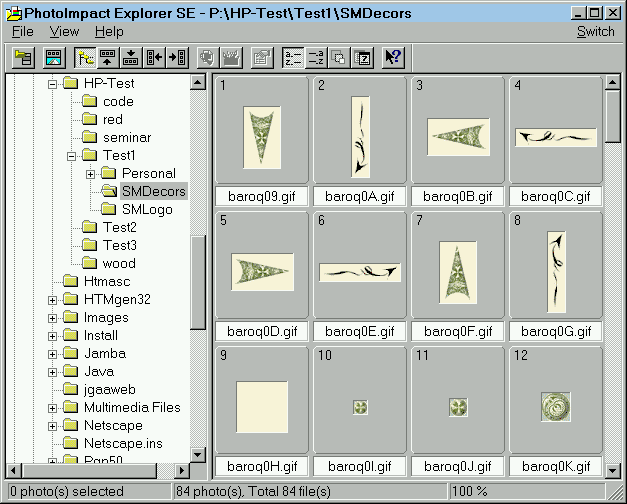
Task: Click the right arrow into film strip icon
Action: click(177, 58)
